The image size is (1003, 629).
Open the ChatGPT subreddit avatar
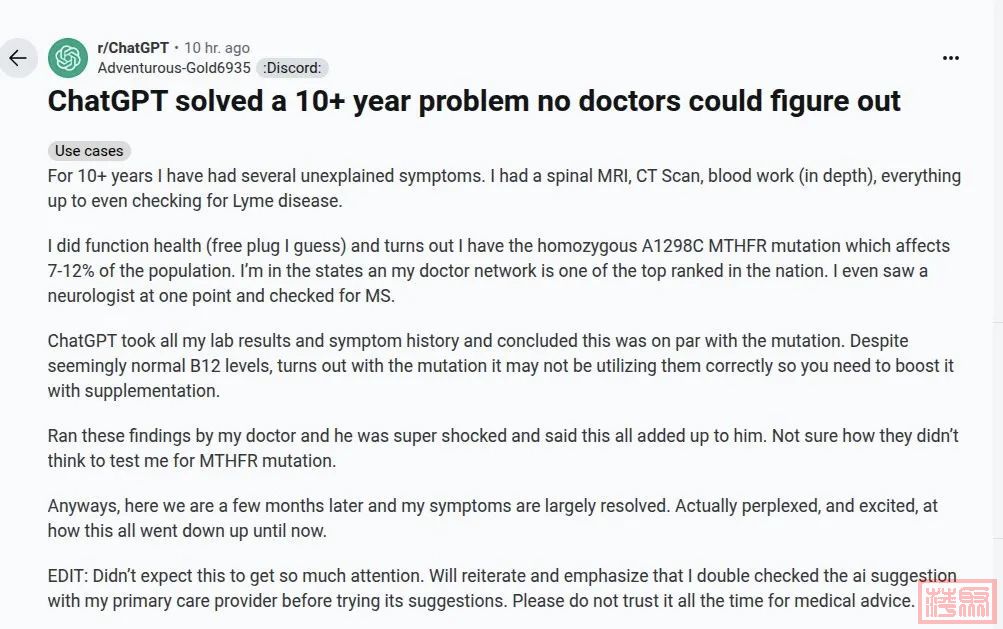coord(68,58)
